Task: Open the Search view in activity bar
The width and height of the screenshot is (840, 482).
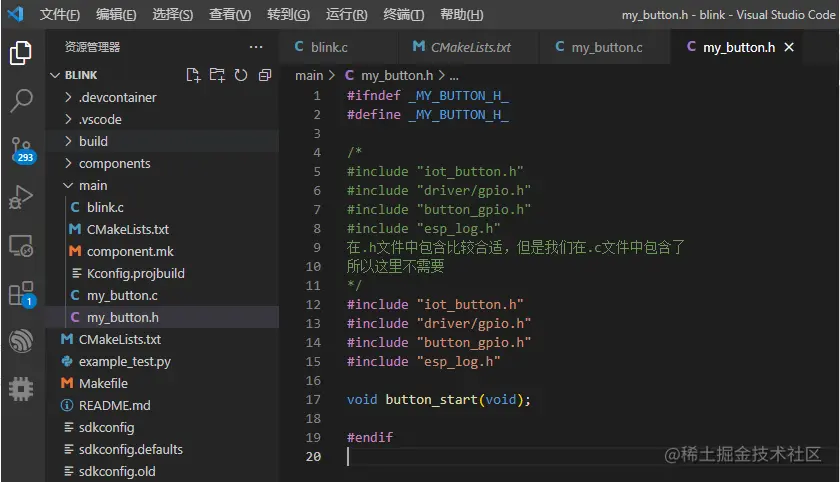Action: pyautogui.click(x=21, y=100)
